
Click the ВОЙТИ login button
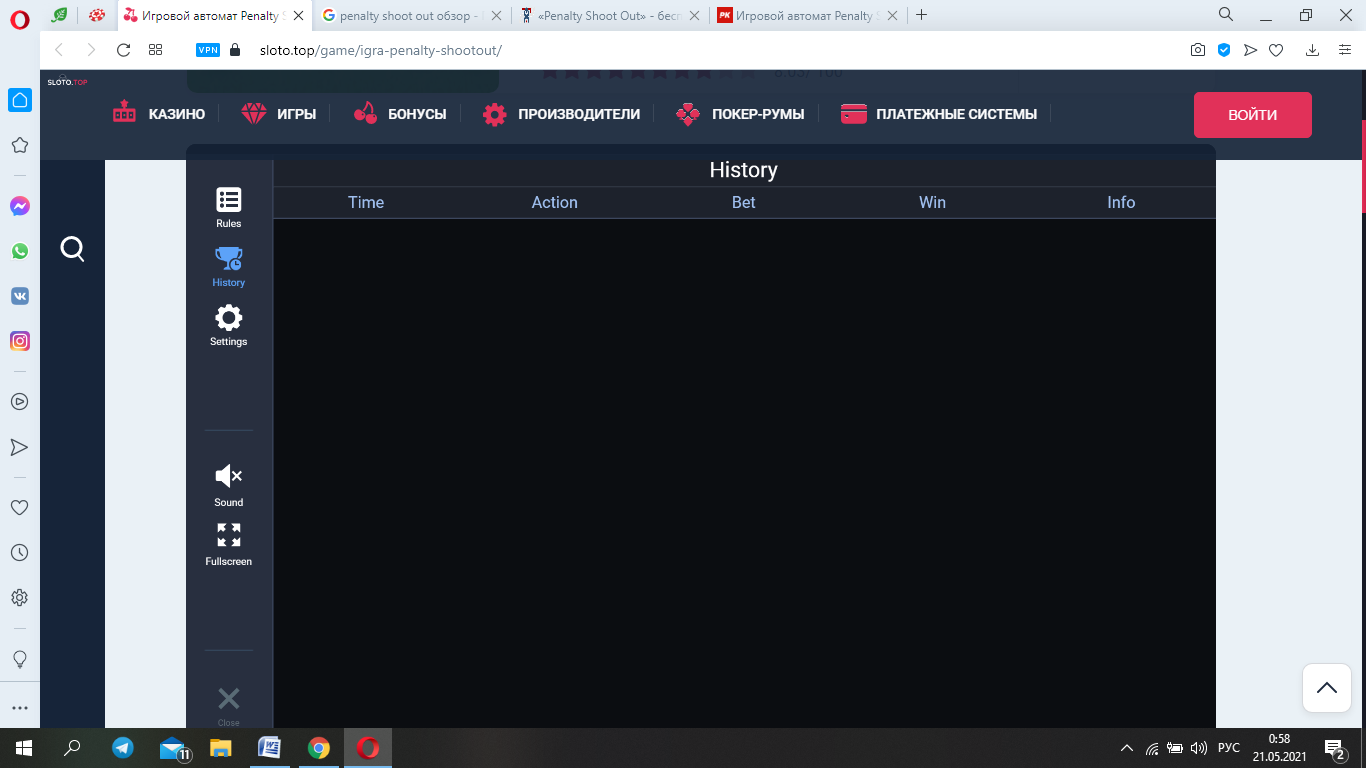pyautogui.click(x=1253, y=115)
